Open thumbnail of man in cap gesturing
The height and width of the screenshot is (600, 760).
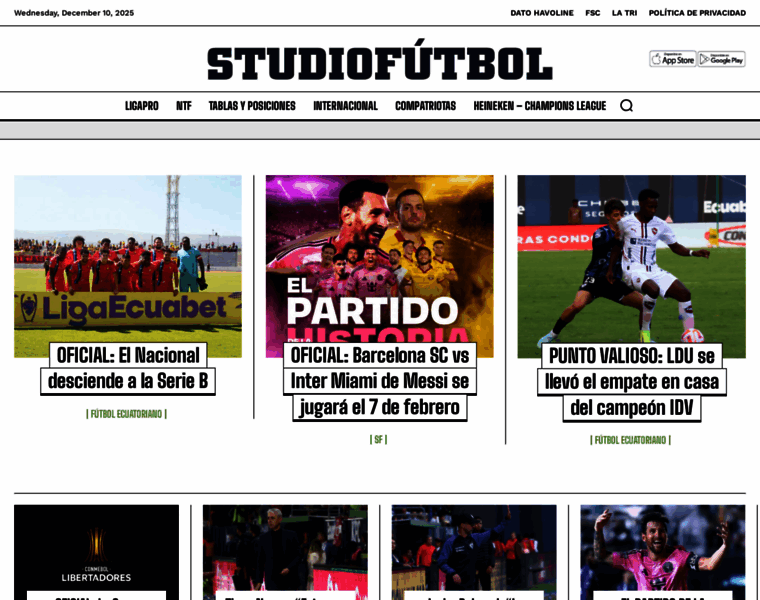tap(474, 553)
